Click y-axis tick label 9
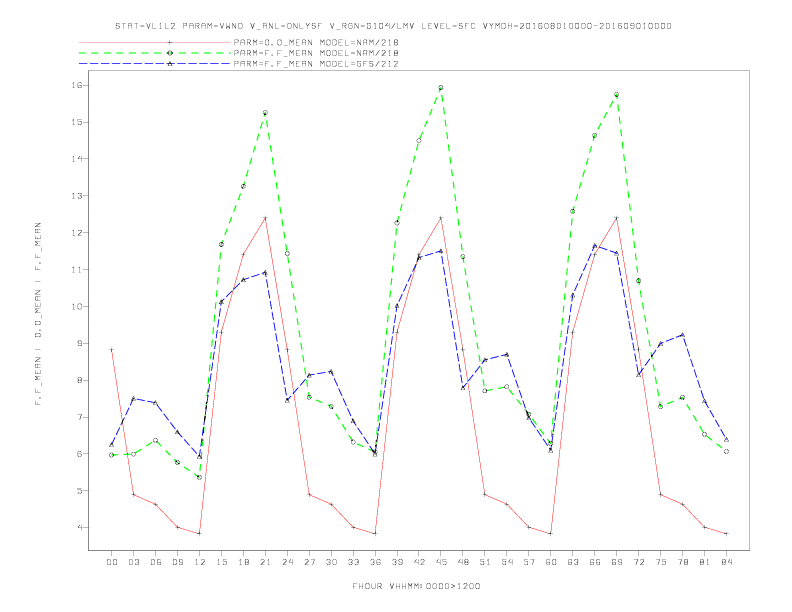Viewport: 792px width, 612px height. 79,343
